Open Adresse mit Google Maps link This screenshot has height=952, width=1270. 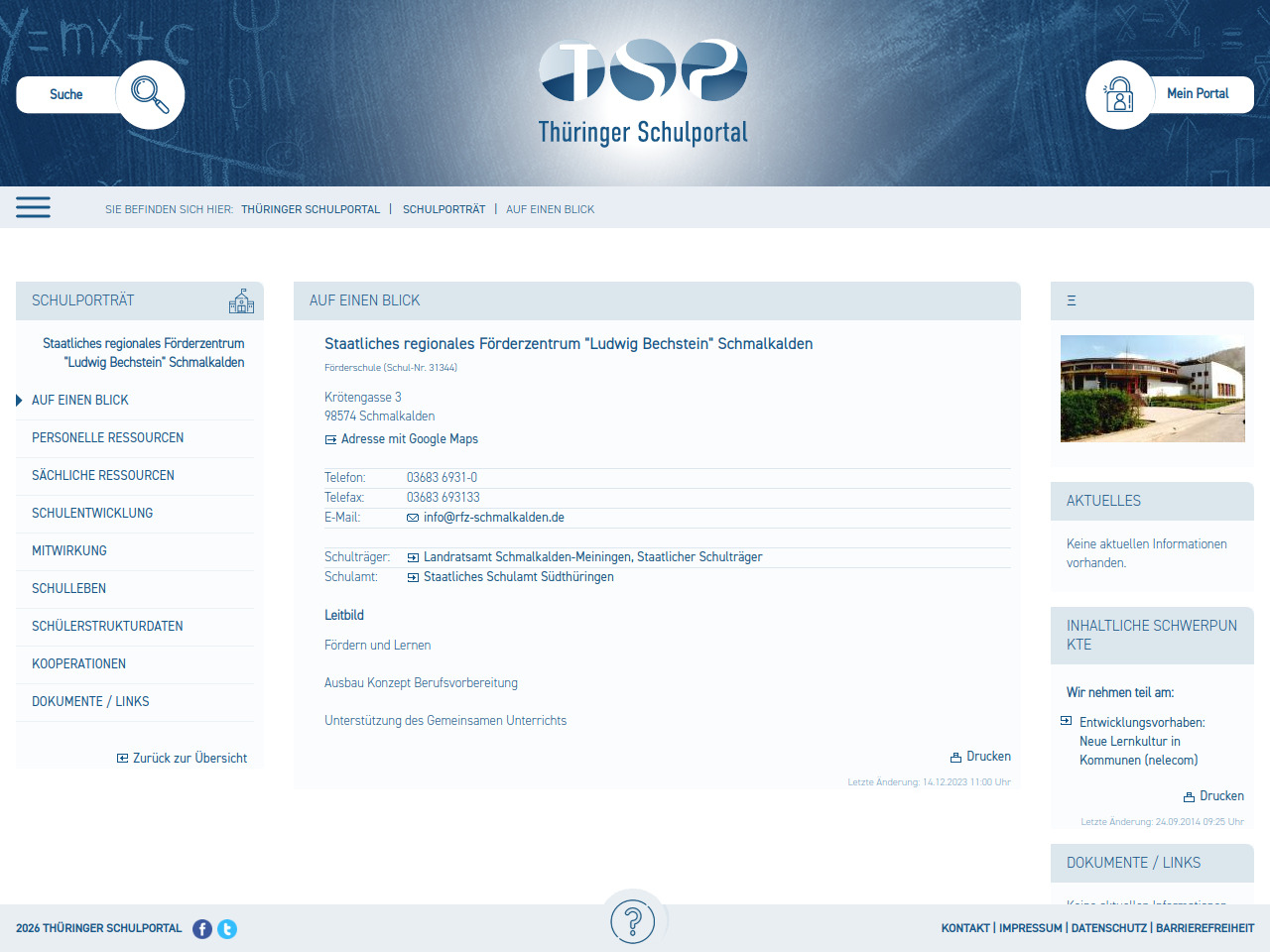(x=409, y=439)
